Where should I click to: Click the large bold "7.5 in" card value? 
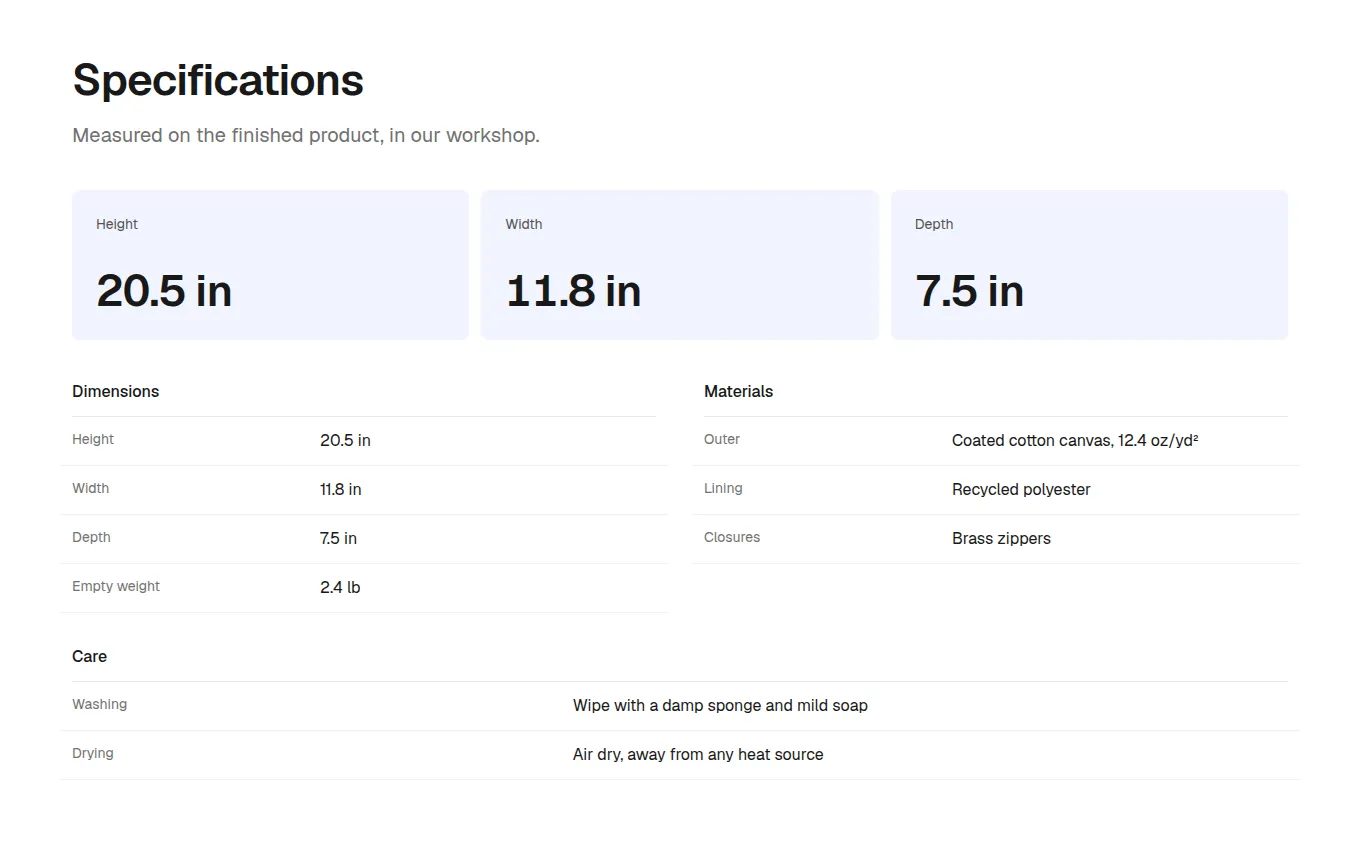[x=969, y=291]
